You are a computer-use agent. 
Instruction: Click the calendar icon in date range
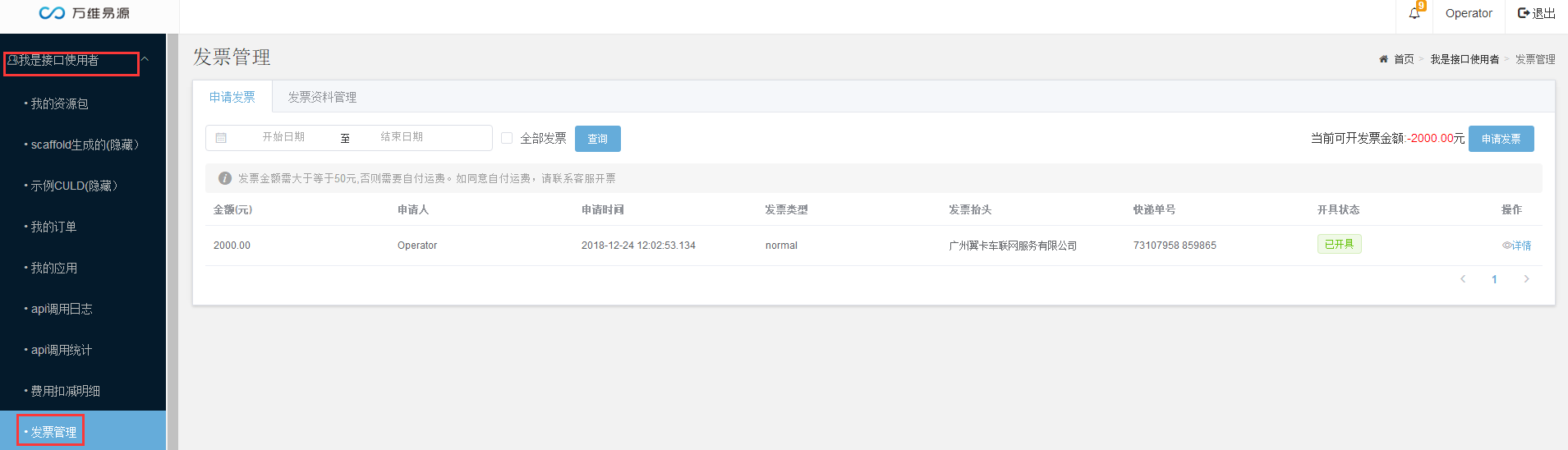221,138
